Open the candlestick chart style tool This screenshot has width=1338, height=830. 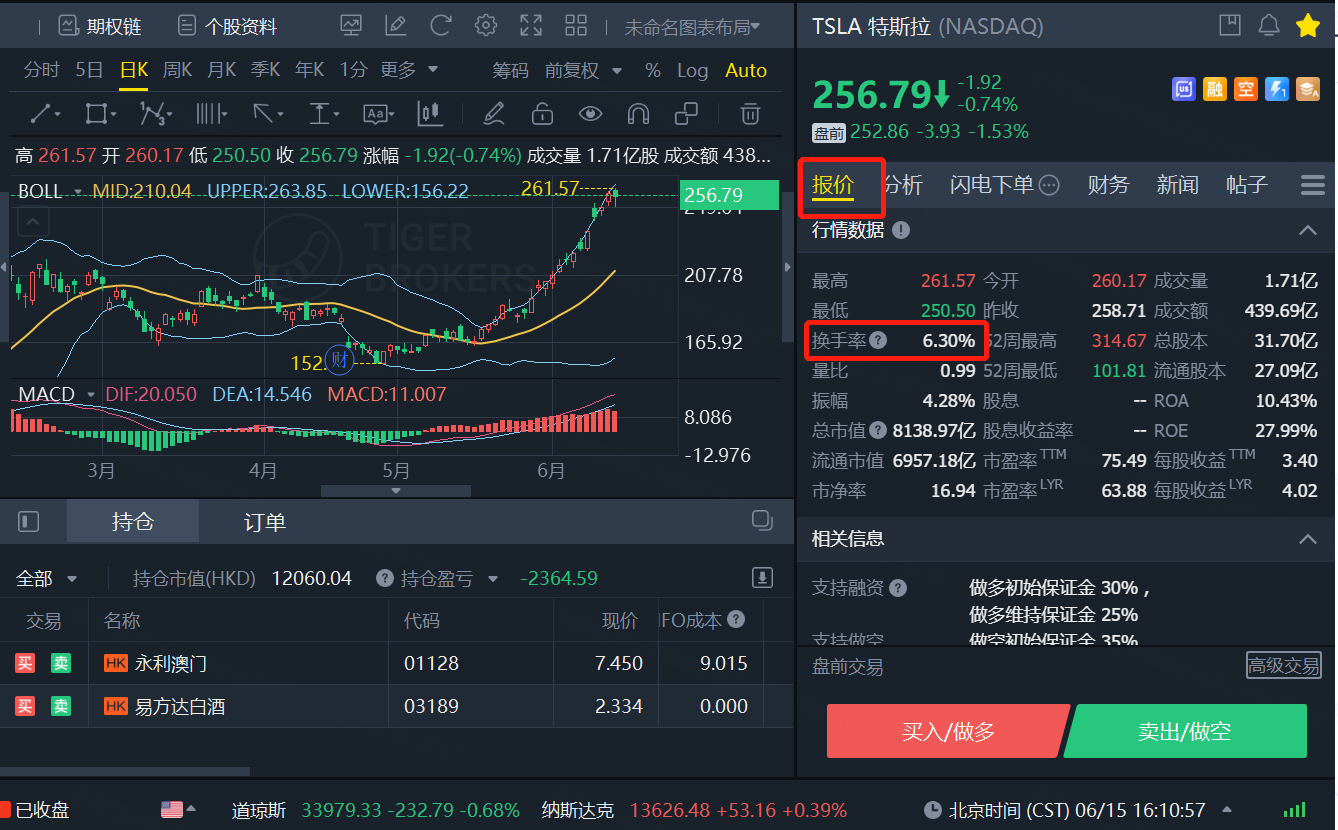tap(431, 114)
